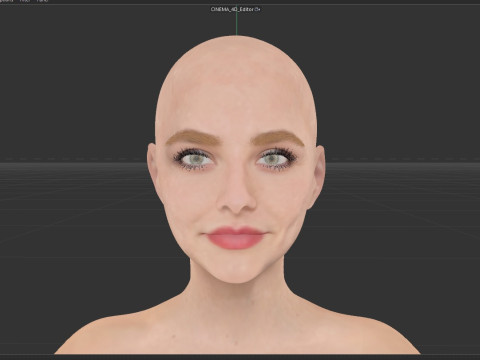Click the CINEMA_4D_Editor camera label
The width and height of the screenshot is (480, 360).
click(x=235, y=9)
